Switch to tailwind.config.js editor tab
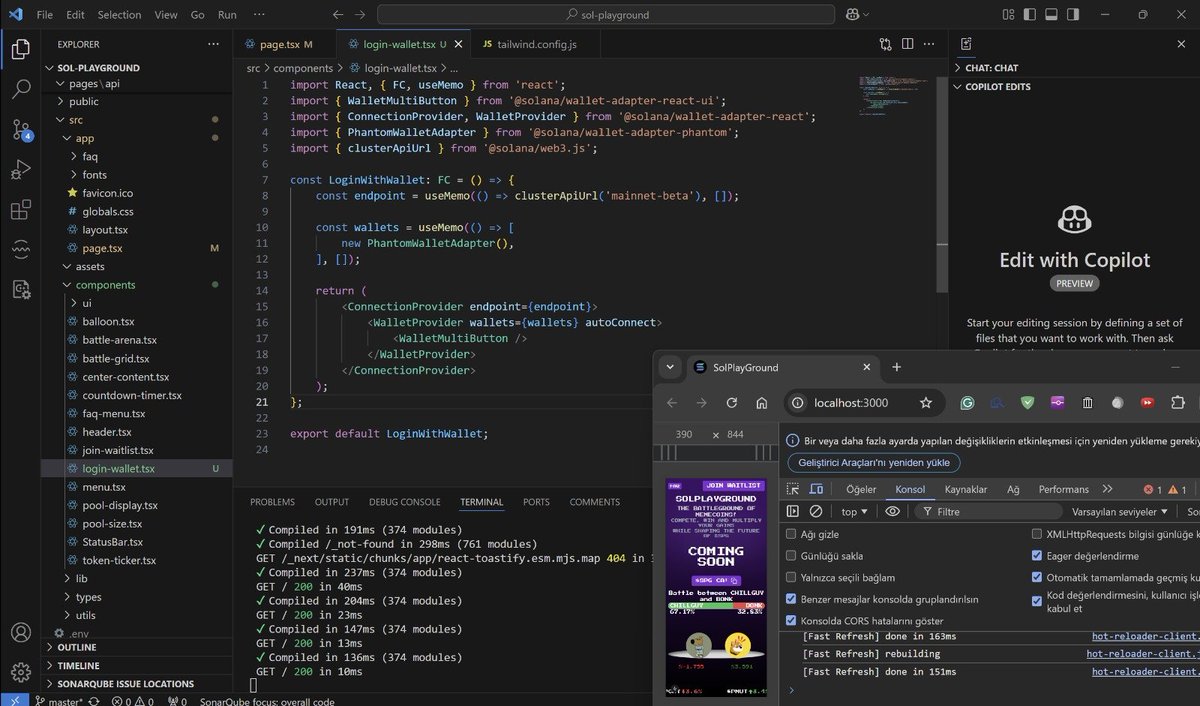This screenshot has height=706, width=1200. pyautogui.click(x=537, y=45)
